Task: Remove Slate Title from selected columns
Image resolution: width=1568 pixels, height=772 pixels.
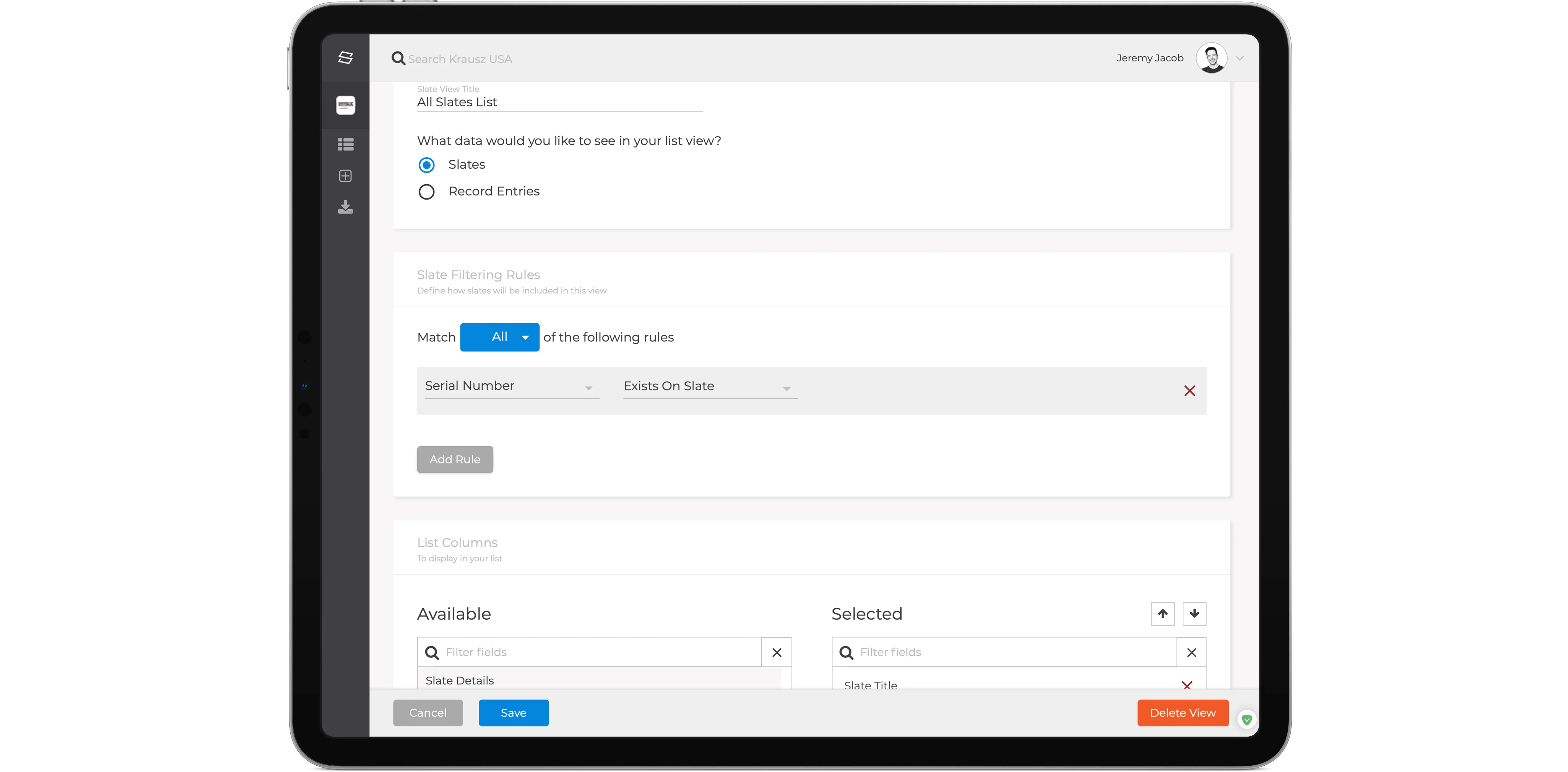Action: tap(1186, 685)
